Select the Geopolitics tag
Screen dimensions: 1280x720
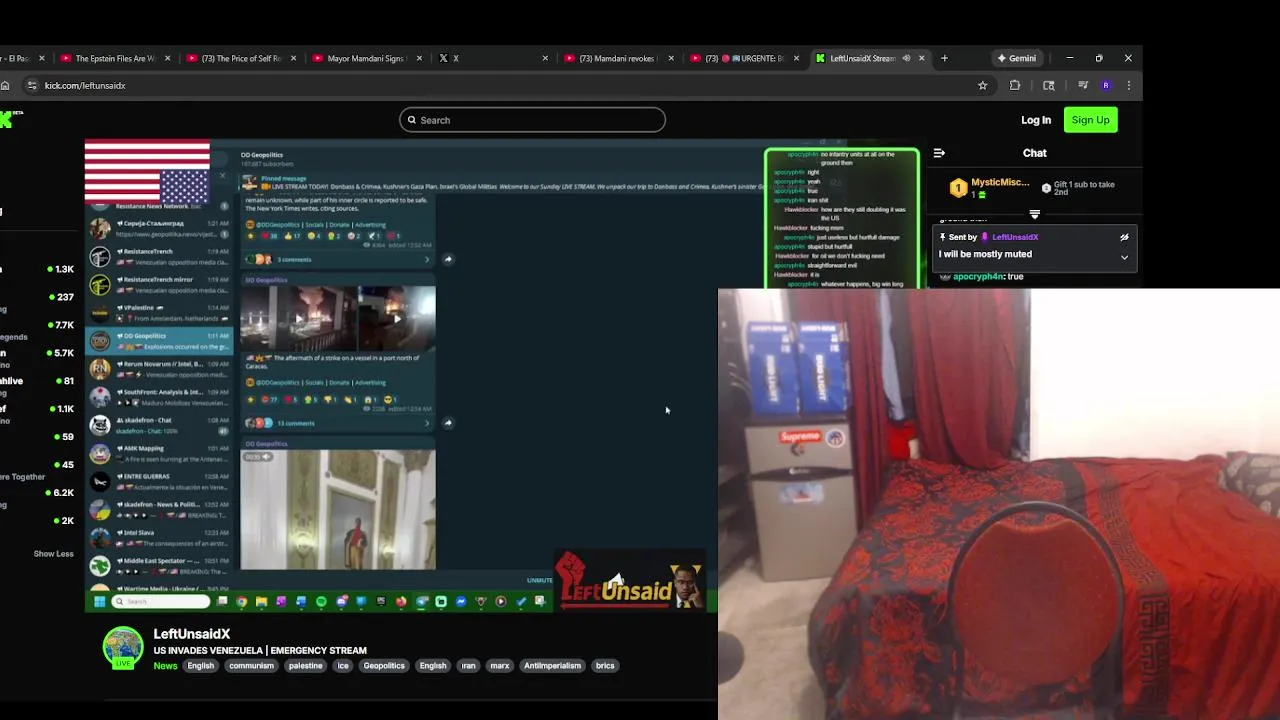pos(384,666)
